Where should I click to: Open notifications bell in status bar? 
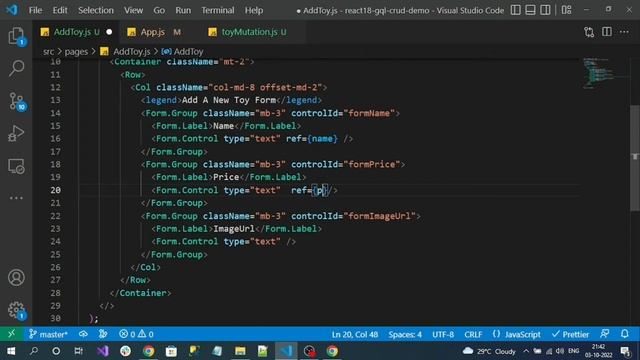pyautogui.click(x=624, y=334)
